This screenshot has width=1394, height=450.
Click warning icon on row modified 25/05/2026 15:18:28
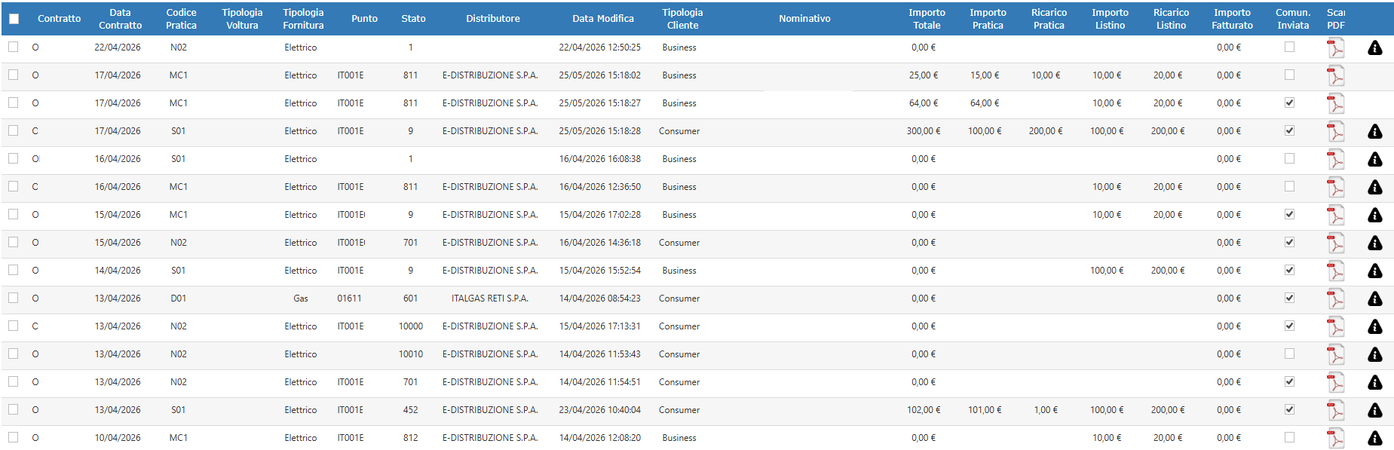pyautogui.click(x=1375, y=132)
